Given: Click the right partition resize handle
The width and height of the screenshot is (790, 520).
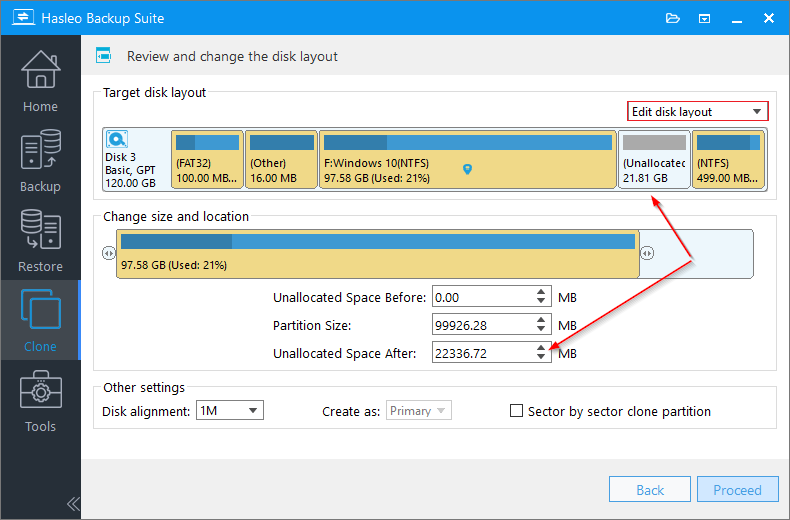Looking at the screenshot, I should [x=647, y=253].
